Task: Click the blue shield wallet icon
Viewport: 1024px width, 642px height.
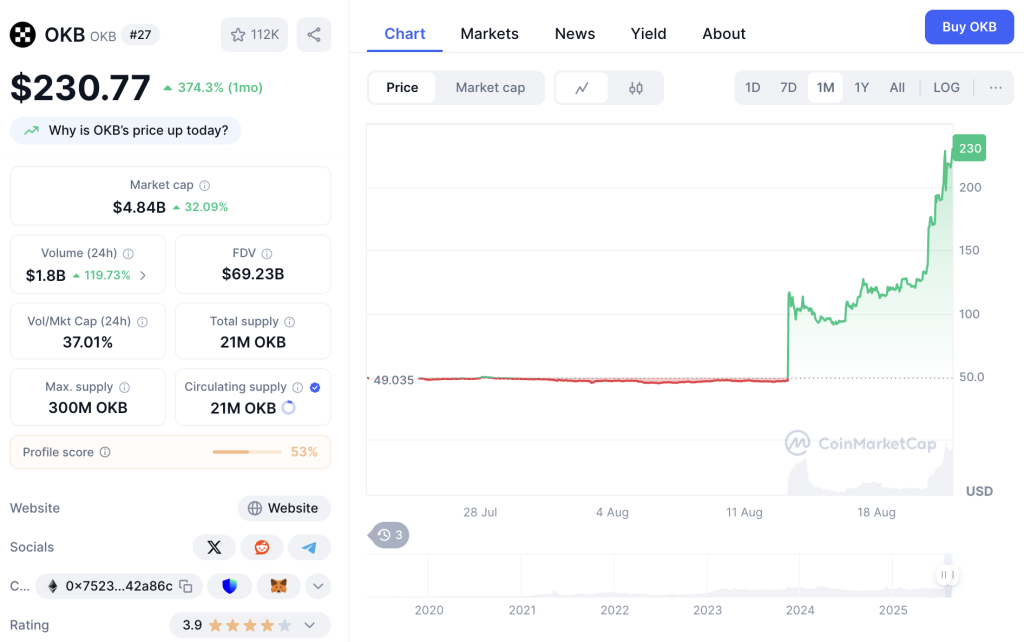Action: coord(229,586)
